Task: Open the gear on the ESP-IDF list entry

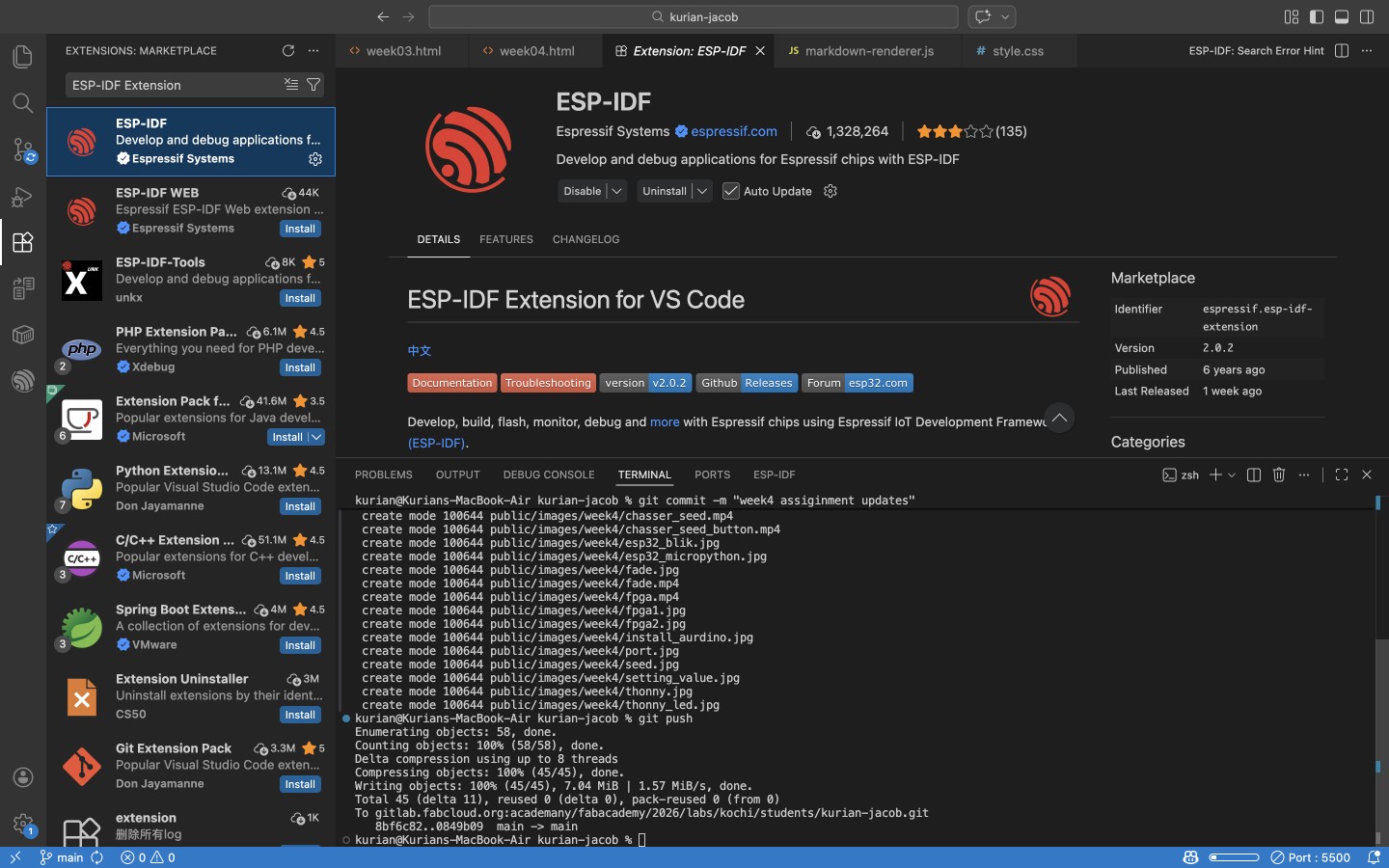Action: pyautogui.click(x=315, y=159)
